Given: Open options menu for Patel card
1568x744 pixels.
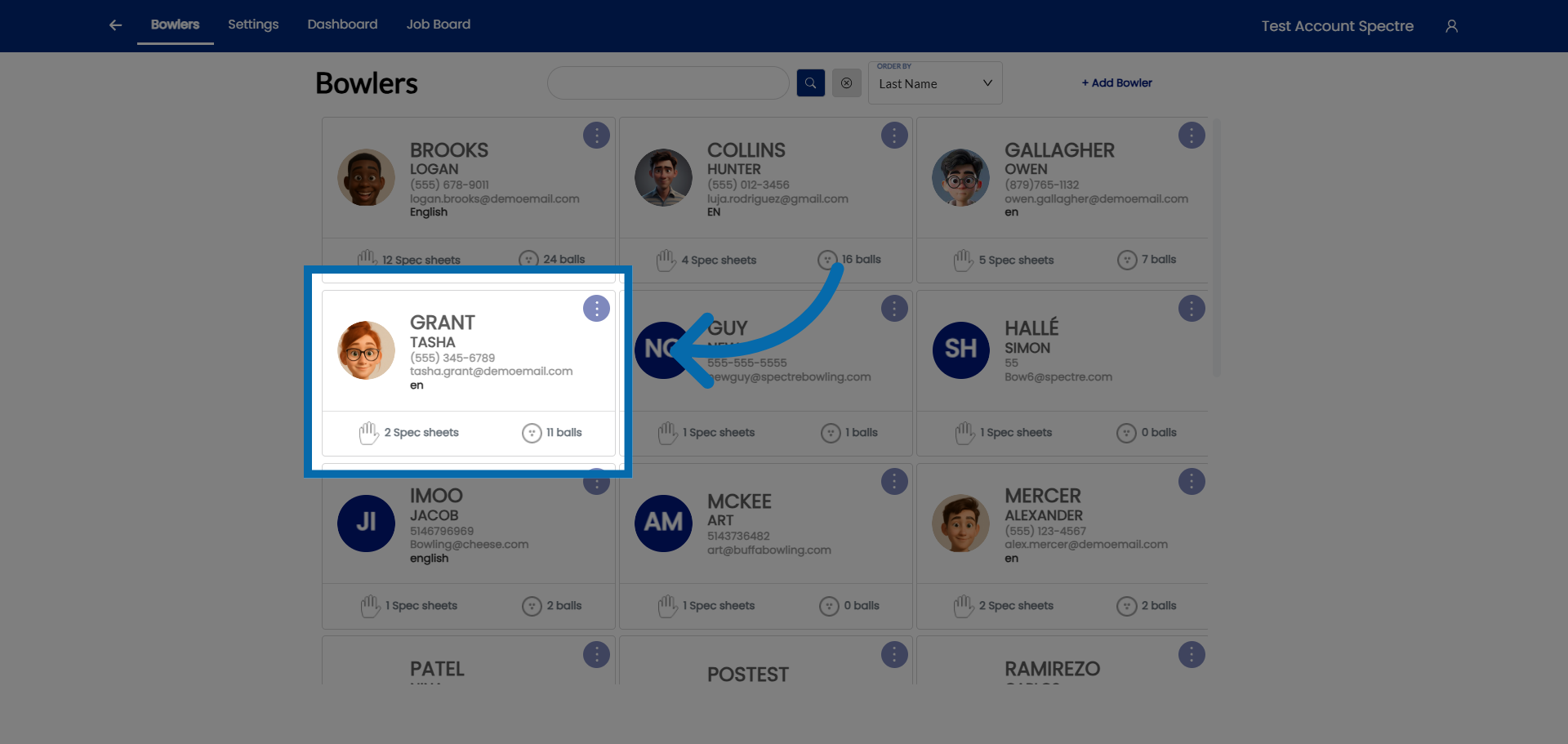Looking at the screenshot, I should click(596, 655).
